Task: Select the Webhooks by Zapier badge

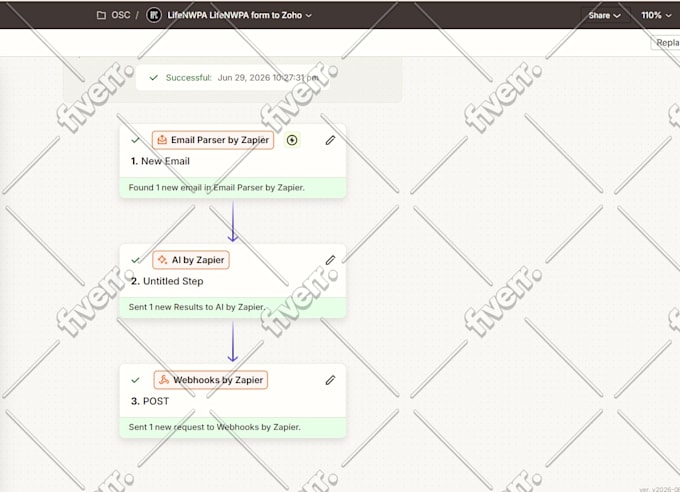Action: tap(211, 380)
